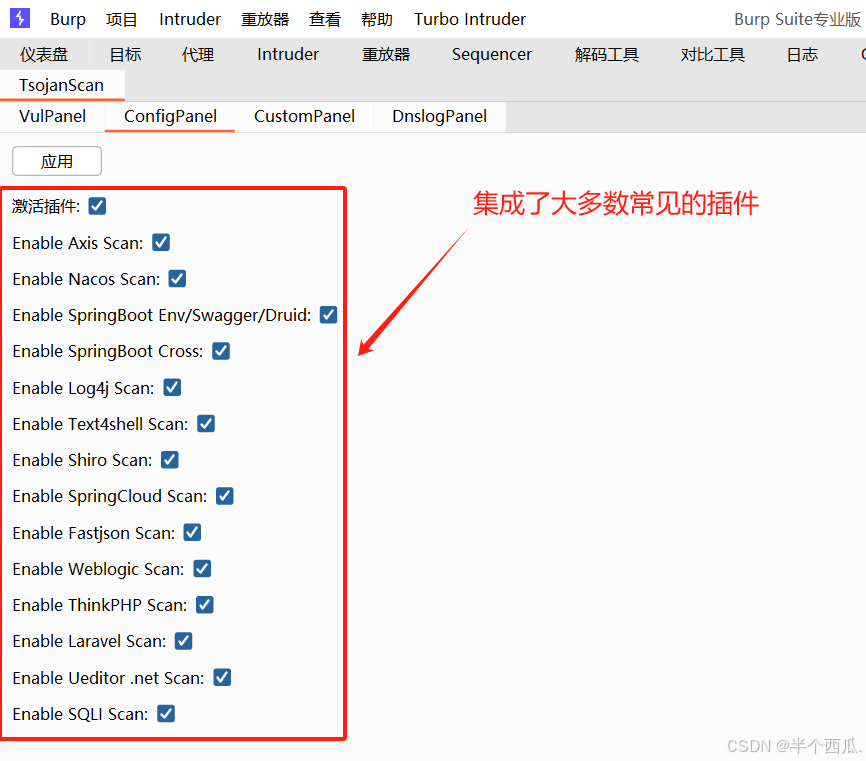
Task: Toggle Enable Ueditor .net Scan checkbox
Action: pos(222,678)
